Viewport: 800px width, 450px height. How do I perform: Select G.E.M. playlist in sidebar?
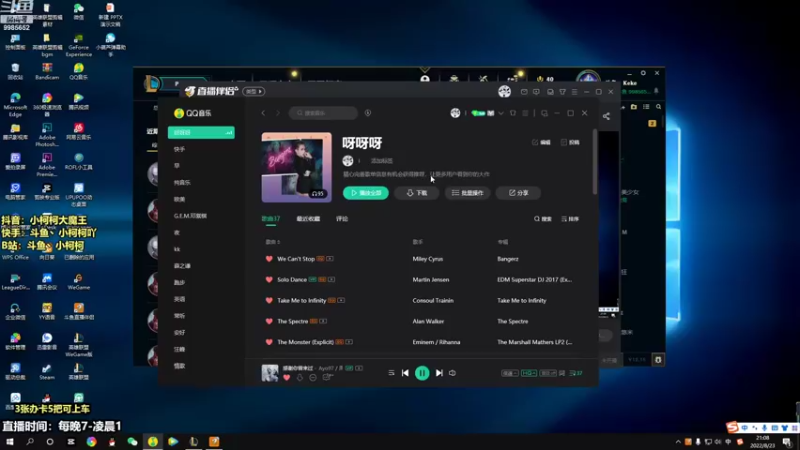(x=190, y=216)
